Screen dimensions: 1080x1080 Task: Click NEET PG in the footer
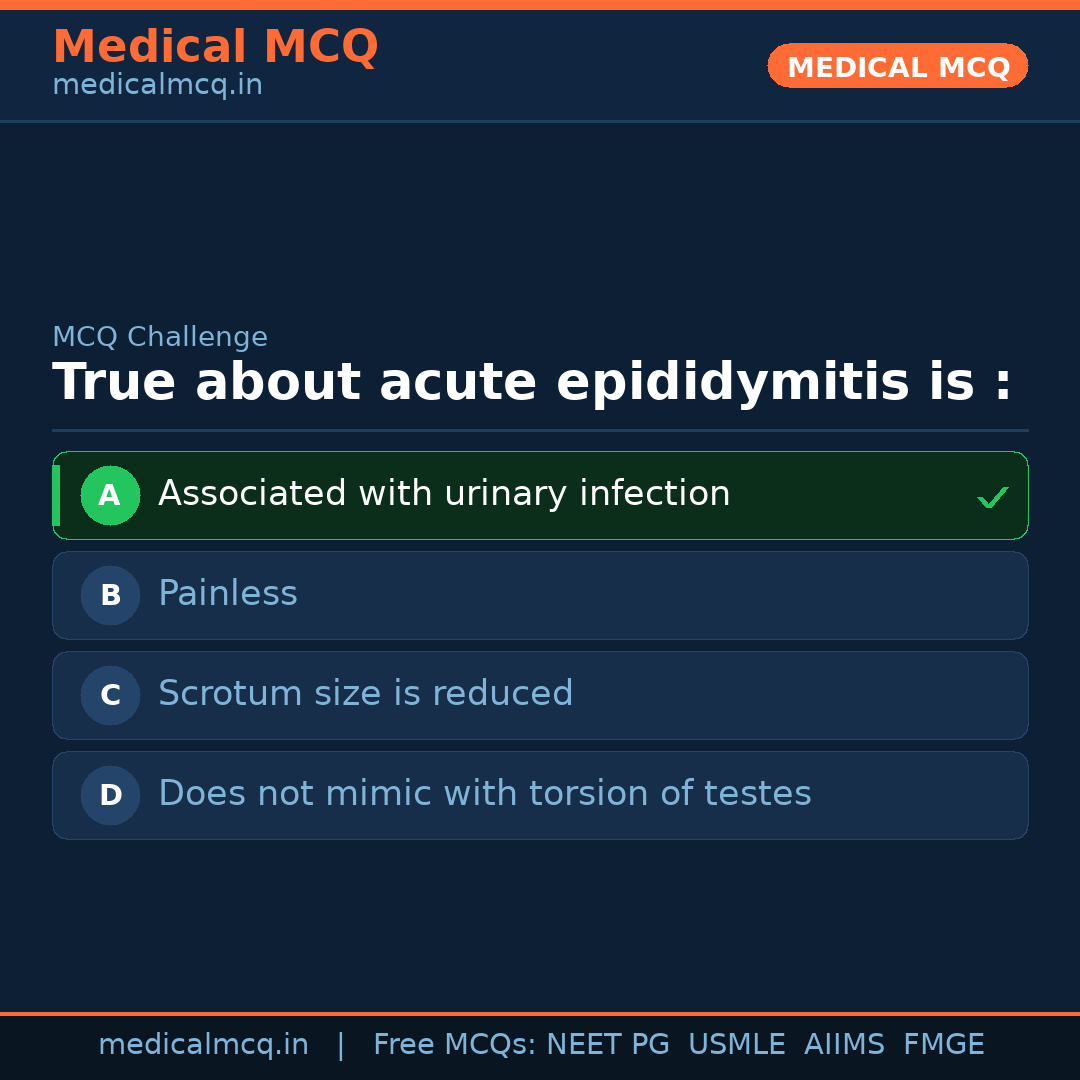click(x=608, y=1045)
